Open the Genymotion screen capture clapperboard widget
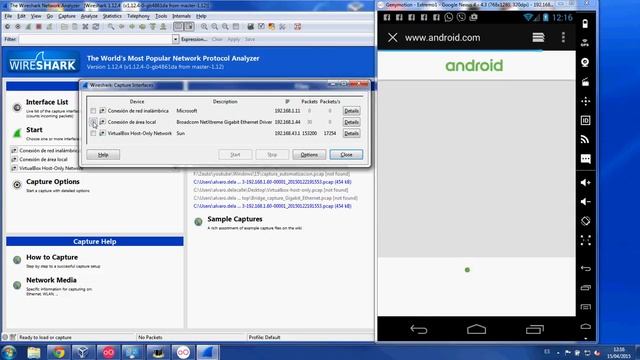 coord(585,82)
